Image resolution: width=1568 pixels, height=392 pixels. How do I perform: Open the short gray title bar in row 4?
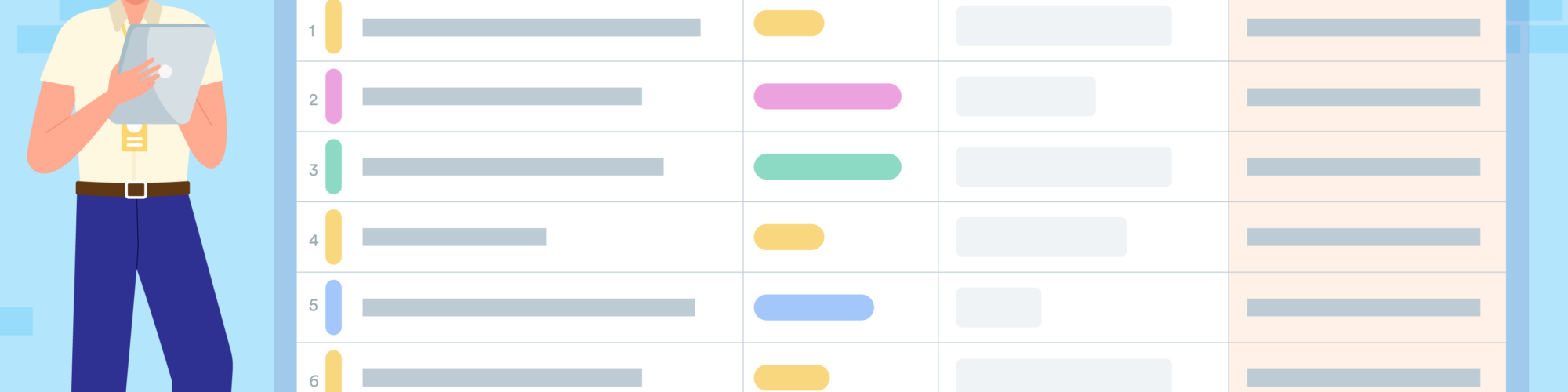(x=454, y=237)
